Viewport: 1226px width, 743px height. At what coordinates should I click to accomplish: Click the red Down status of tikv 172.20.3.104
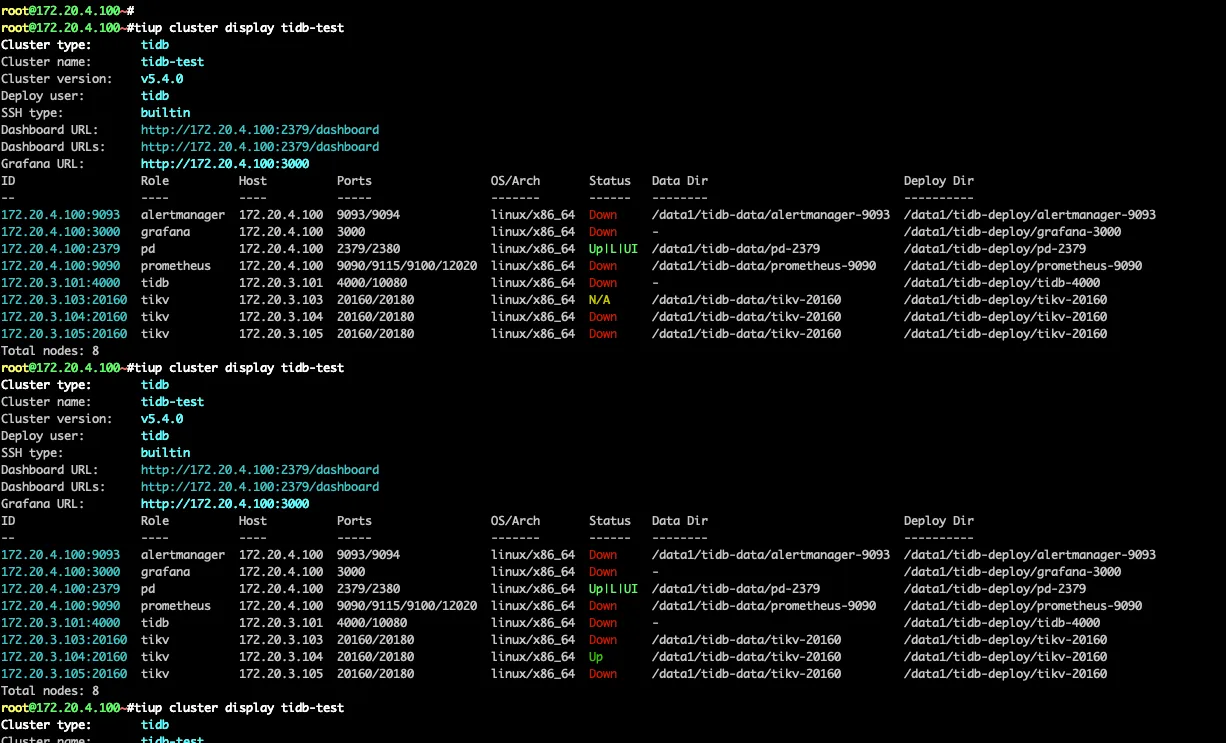click(x=603, y=317)
